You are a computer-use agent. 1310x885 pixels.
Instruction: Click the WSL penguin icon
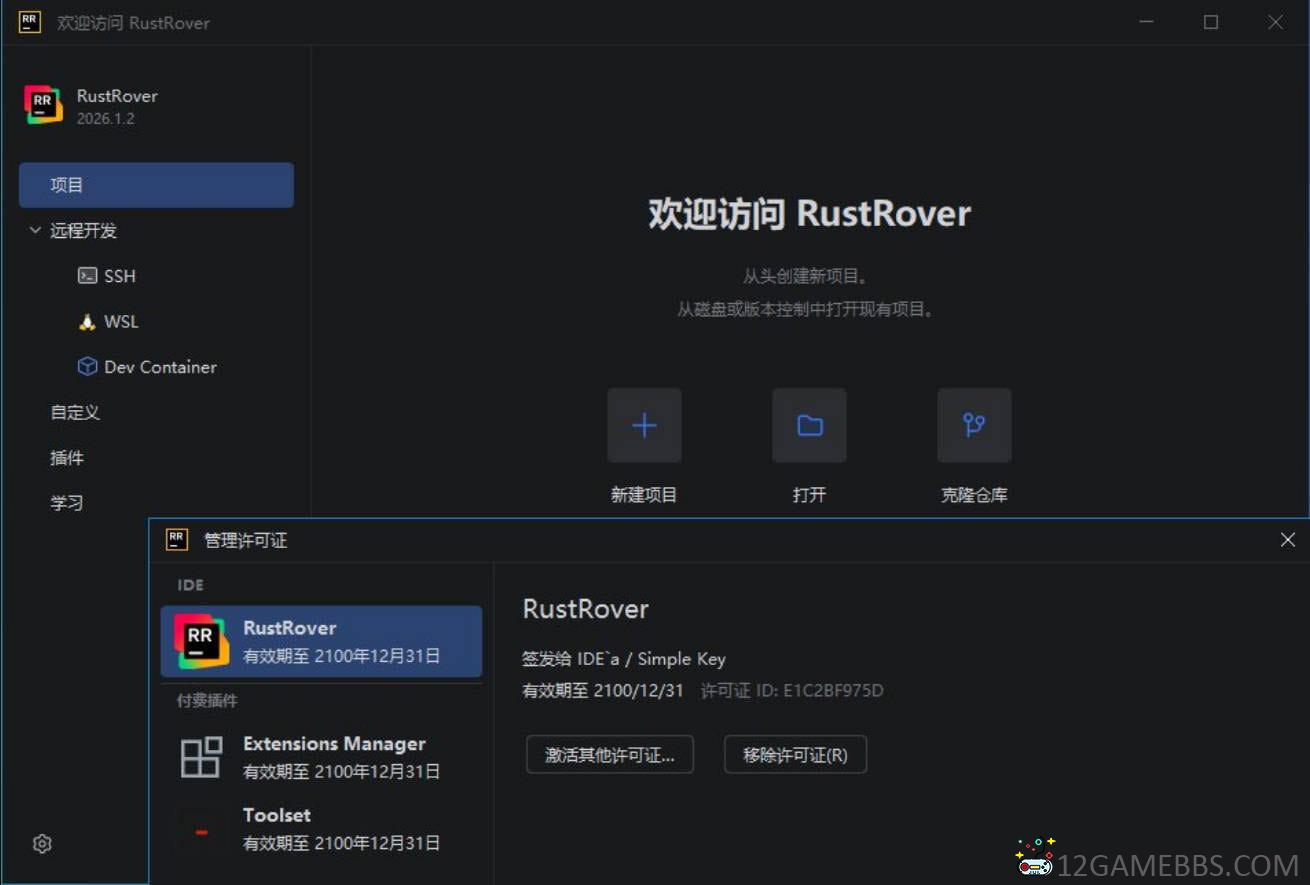point(87,321)
